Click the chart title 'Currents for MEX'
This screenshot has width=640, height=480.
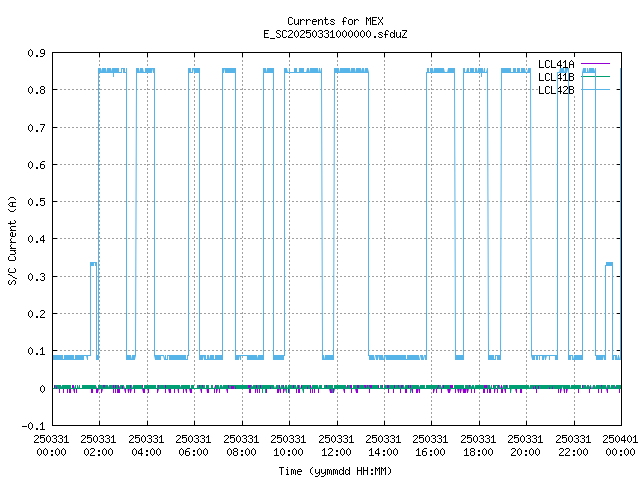pos(335,21)
